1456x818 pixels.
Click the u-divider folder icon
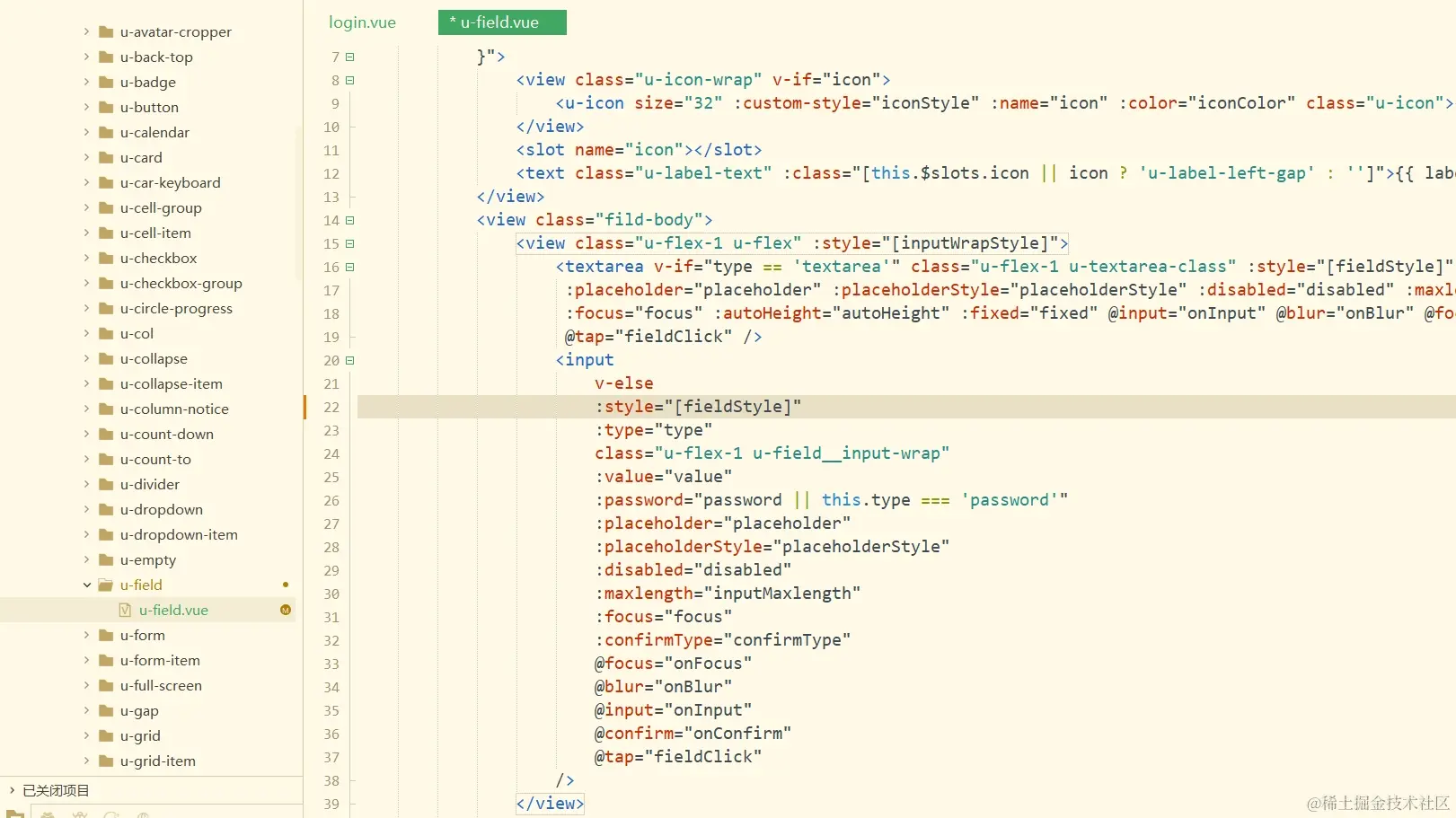click(x=106, y=485)
